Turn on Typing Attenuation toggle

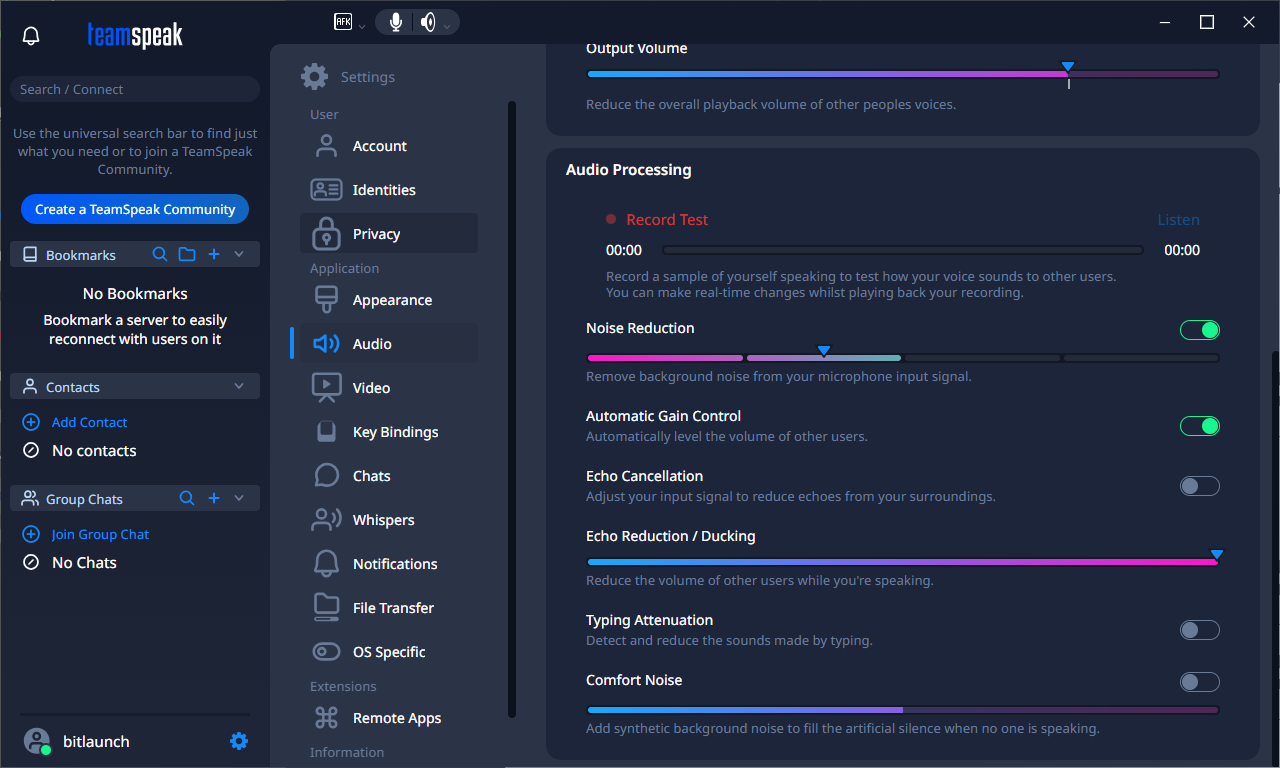(x=1199, y=630)
